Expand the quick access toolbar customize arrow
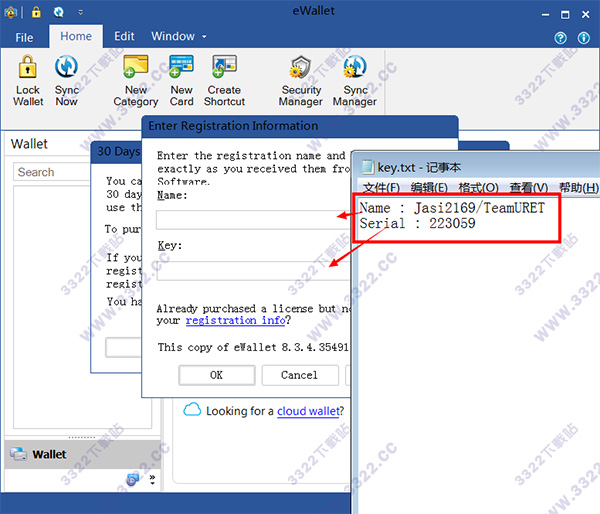Screen dimensions: 600x514 [x=80, y=13]
